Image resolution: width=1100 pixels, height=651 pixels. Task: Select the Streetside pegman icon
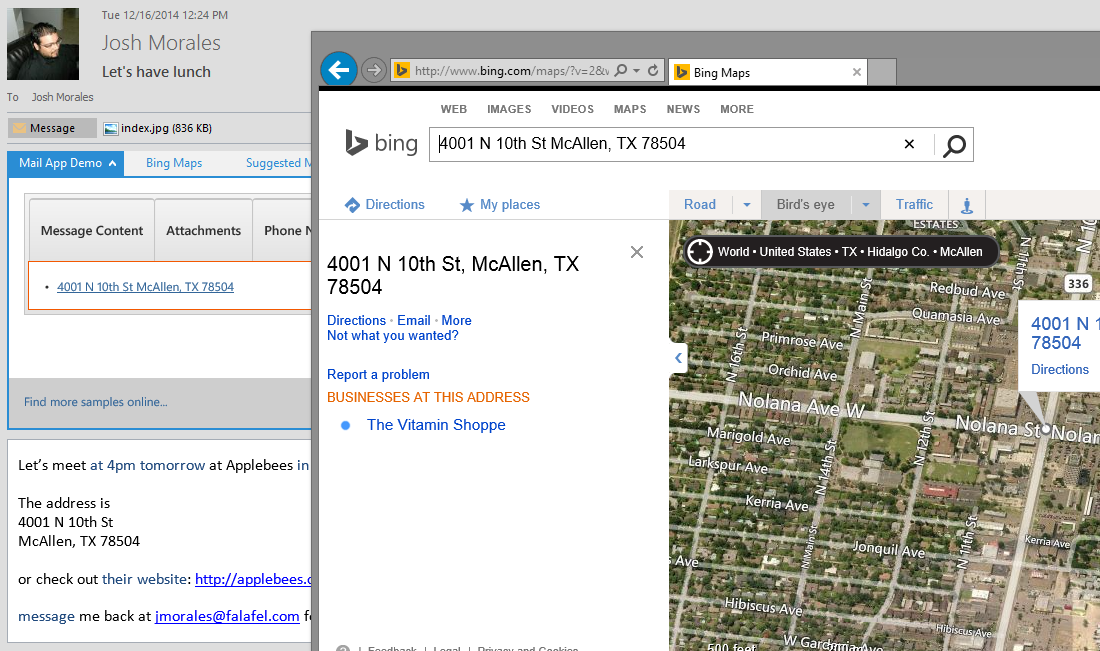[966, 204]
